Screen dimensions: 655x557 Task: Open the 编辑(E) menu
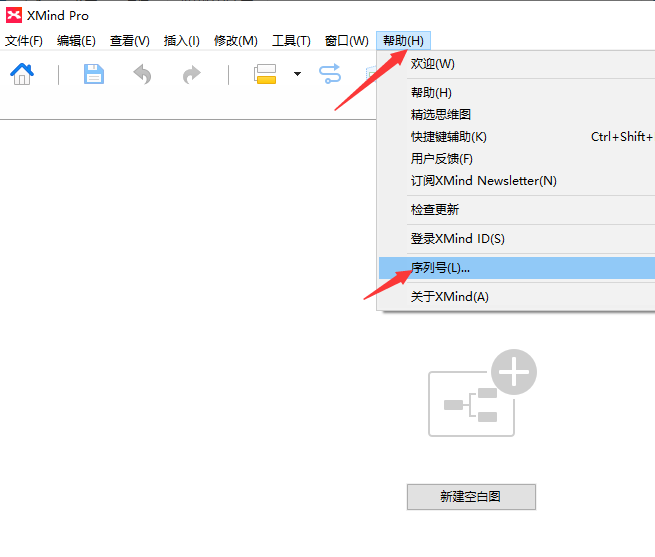[x=76, y=41]
